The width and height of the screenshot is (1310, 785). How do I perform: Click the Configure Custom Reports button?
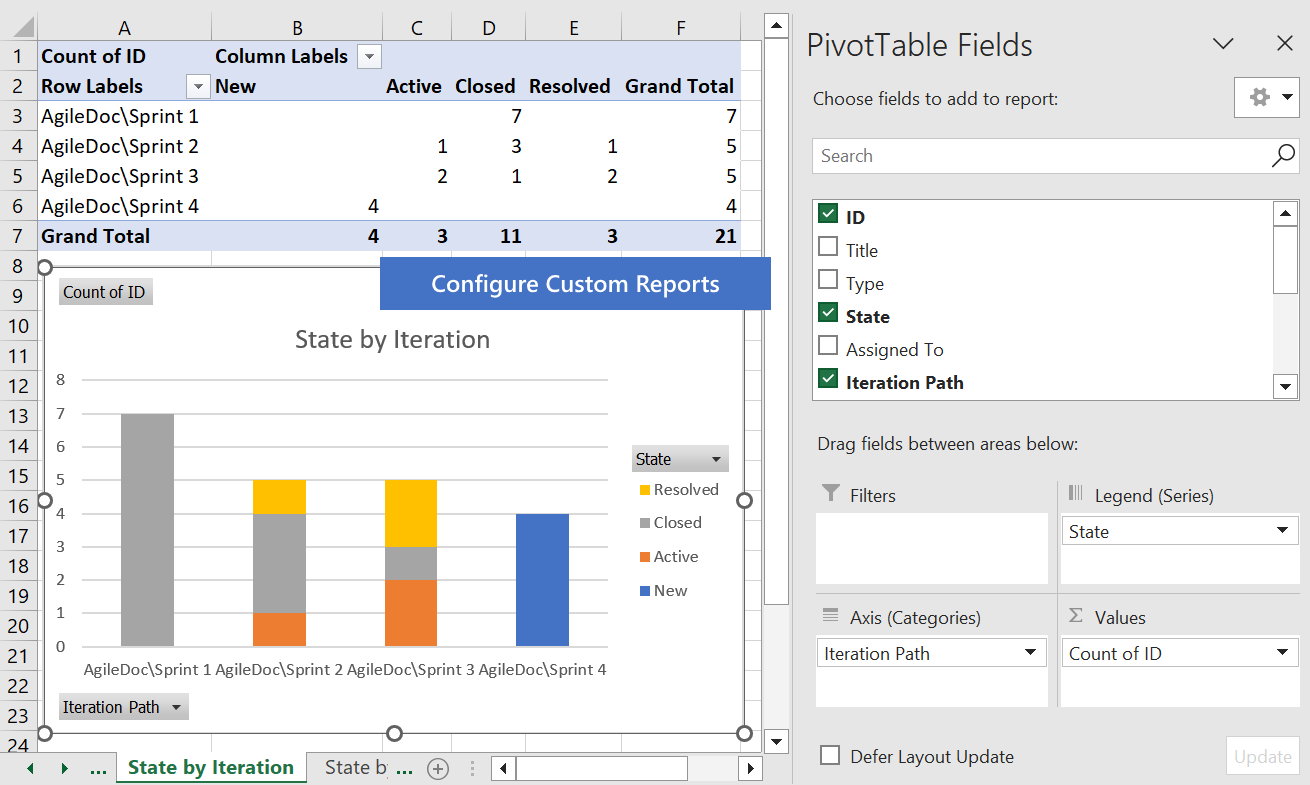pos(575,284)
